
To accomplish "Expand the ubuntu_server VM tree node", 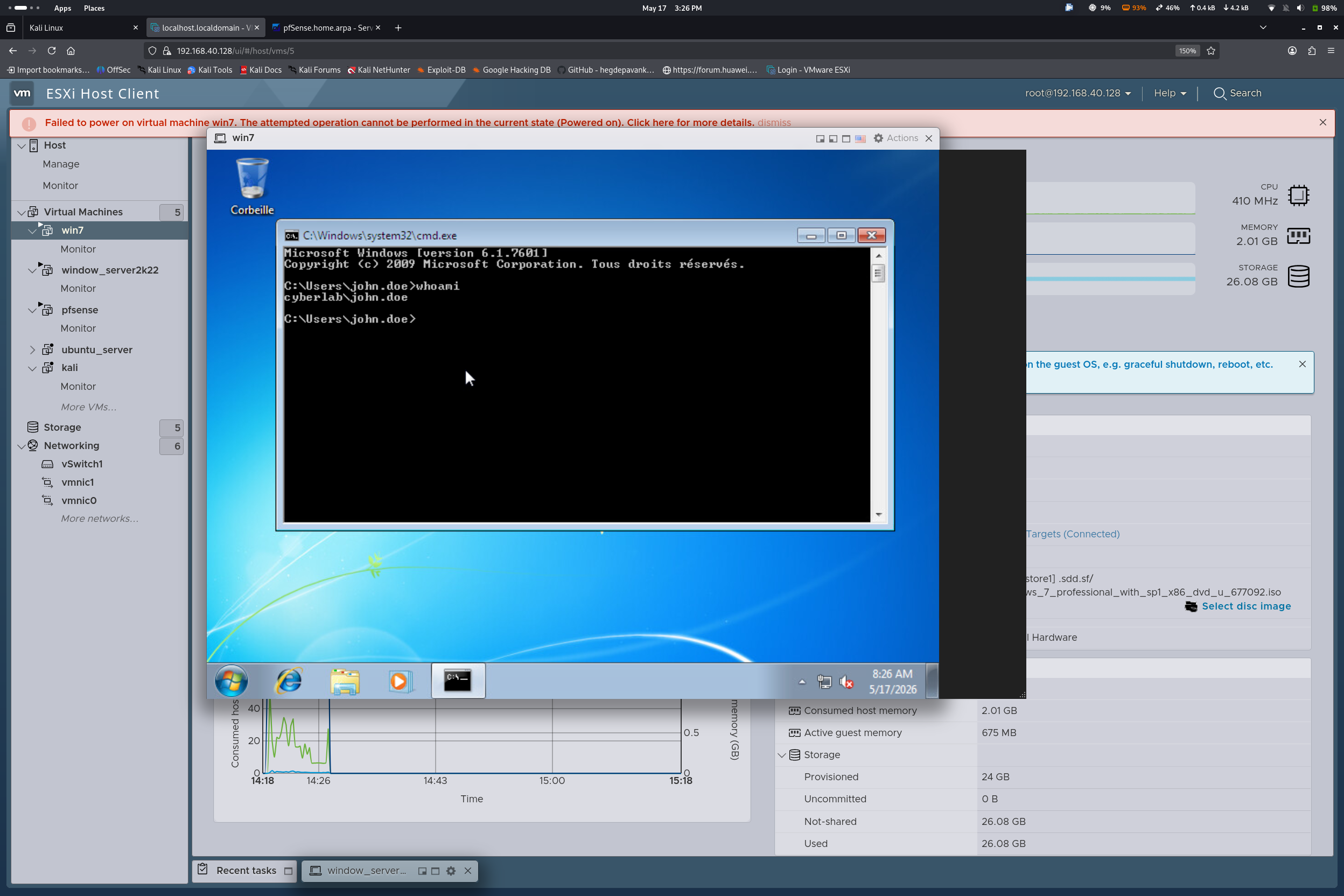I will 32,349.
